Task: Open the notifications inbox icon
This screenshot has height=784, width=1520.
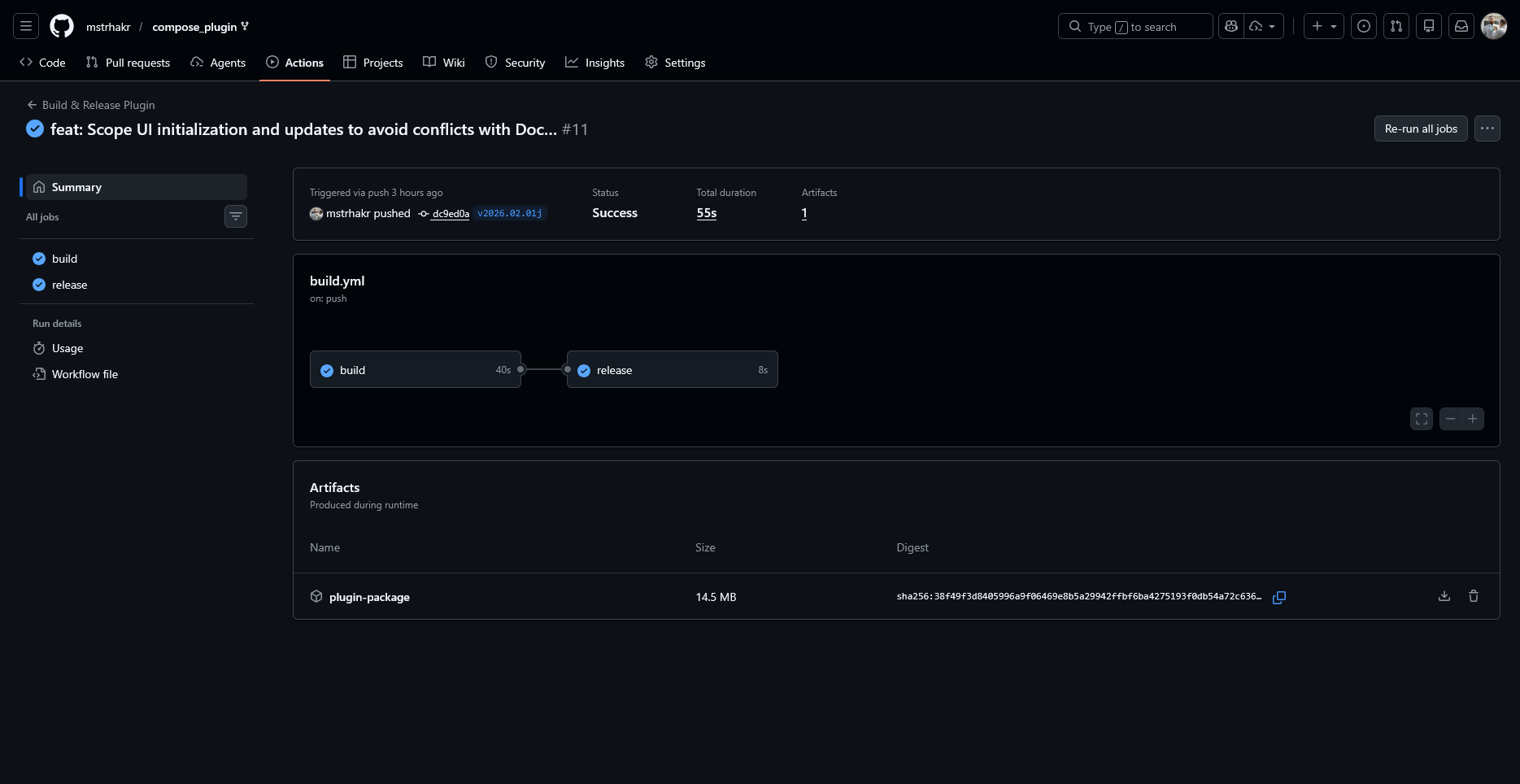Action: tap(1461, 26)
